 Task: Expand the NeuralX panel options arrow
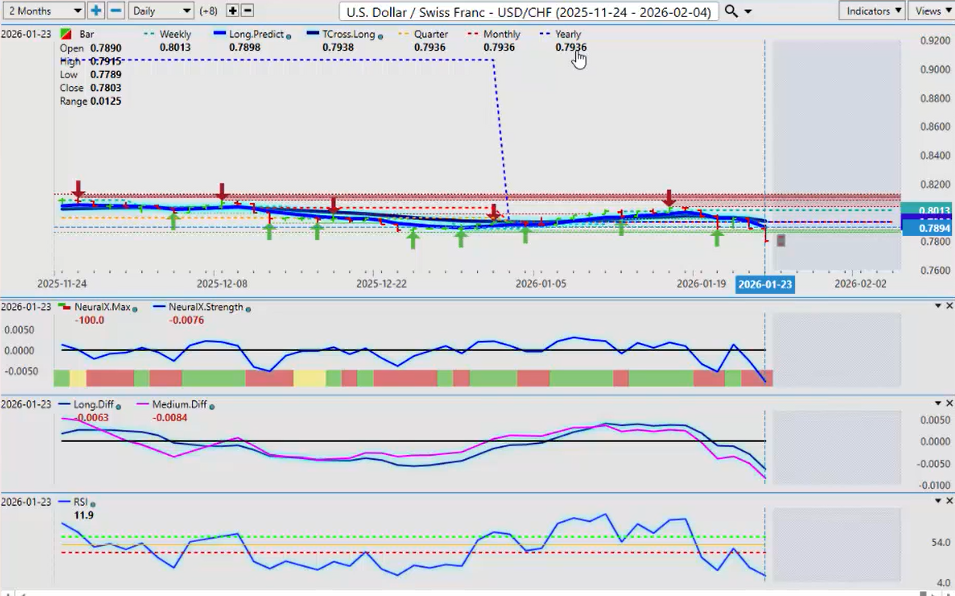(x=937, y=306)
